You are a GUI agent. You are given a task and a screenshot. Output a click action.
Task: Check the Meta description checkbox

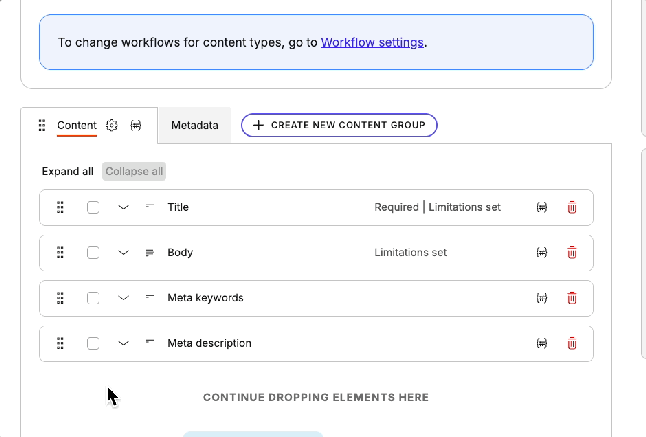(x=93, y=343)
